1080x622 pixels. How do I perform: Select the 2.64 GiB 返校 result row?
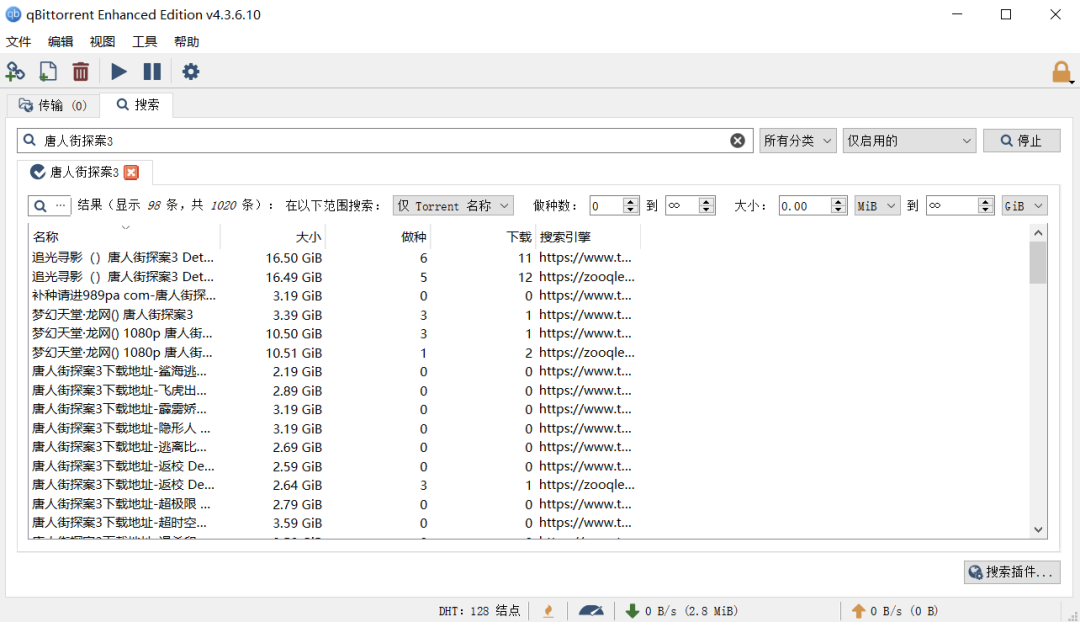click(334, 485)
